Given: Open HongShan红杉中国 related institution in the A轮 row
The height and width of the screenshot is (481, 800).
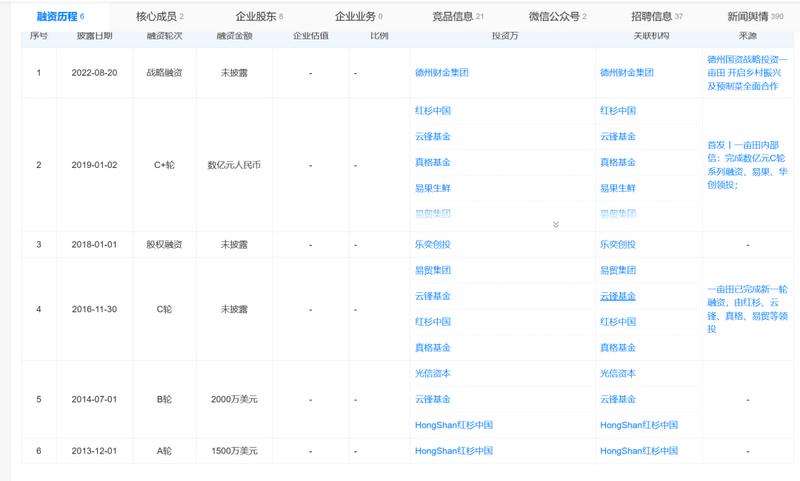Looking at the screenshot, I should pos(639,451).
